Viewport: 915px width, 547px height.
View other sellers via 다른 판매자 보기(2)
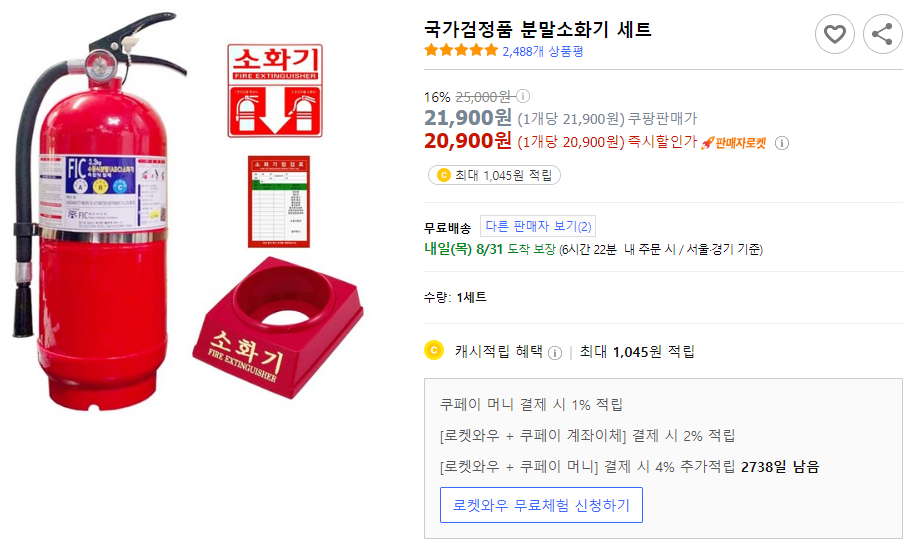538,227
